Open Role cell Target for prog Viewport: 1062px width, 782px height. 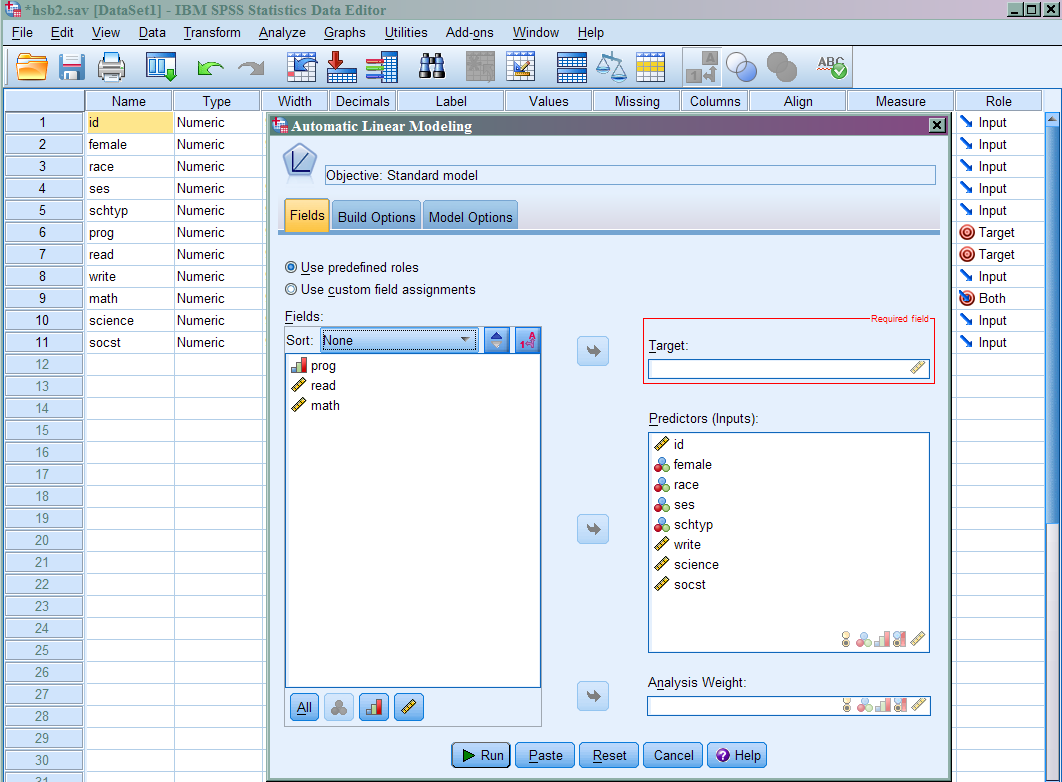tap(998, 232)
